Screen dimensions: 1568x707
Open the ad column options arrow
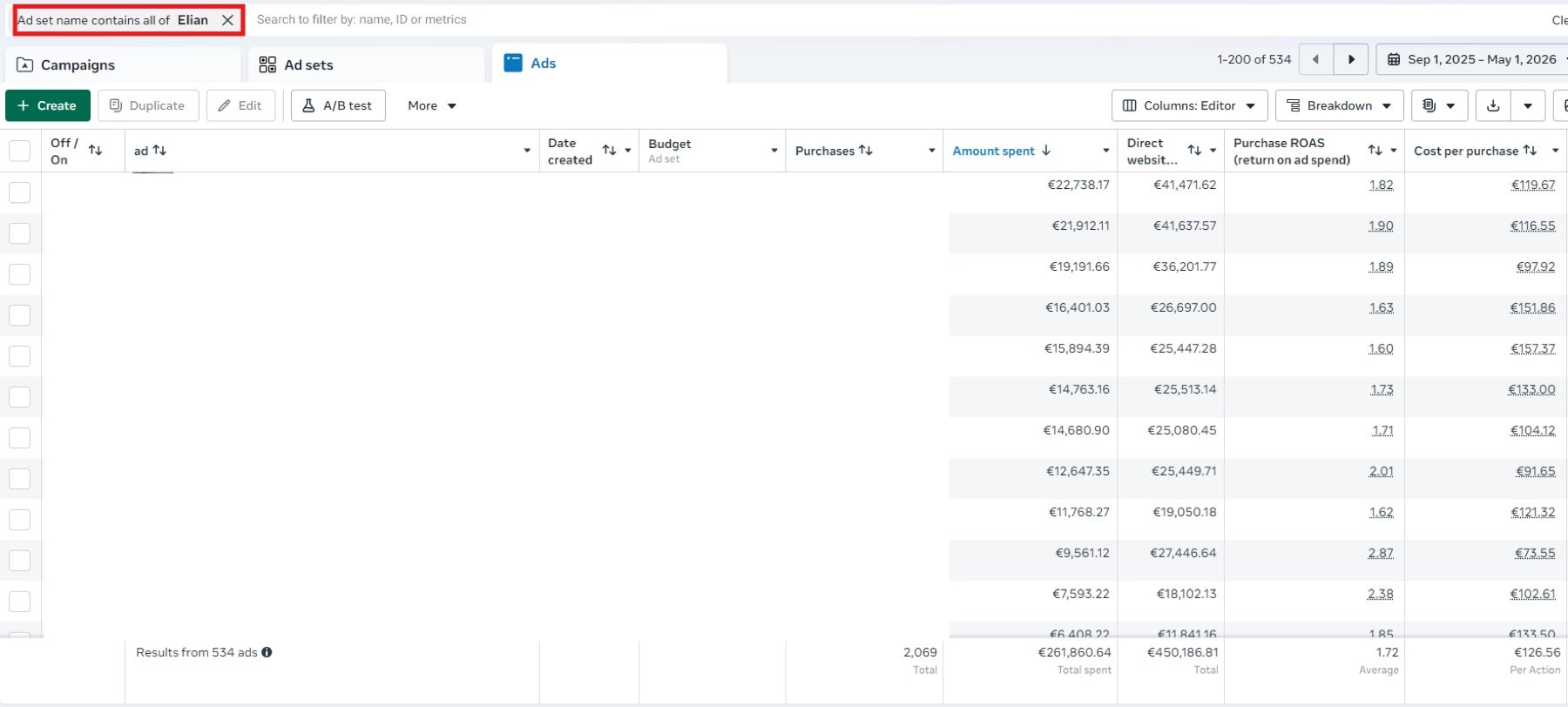527,151
